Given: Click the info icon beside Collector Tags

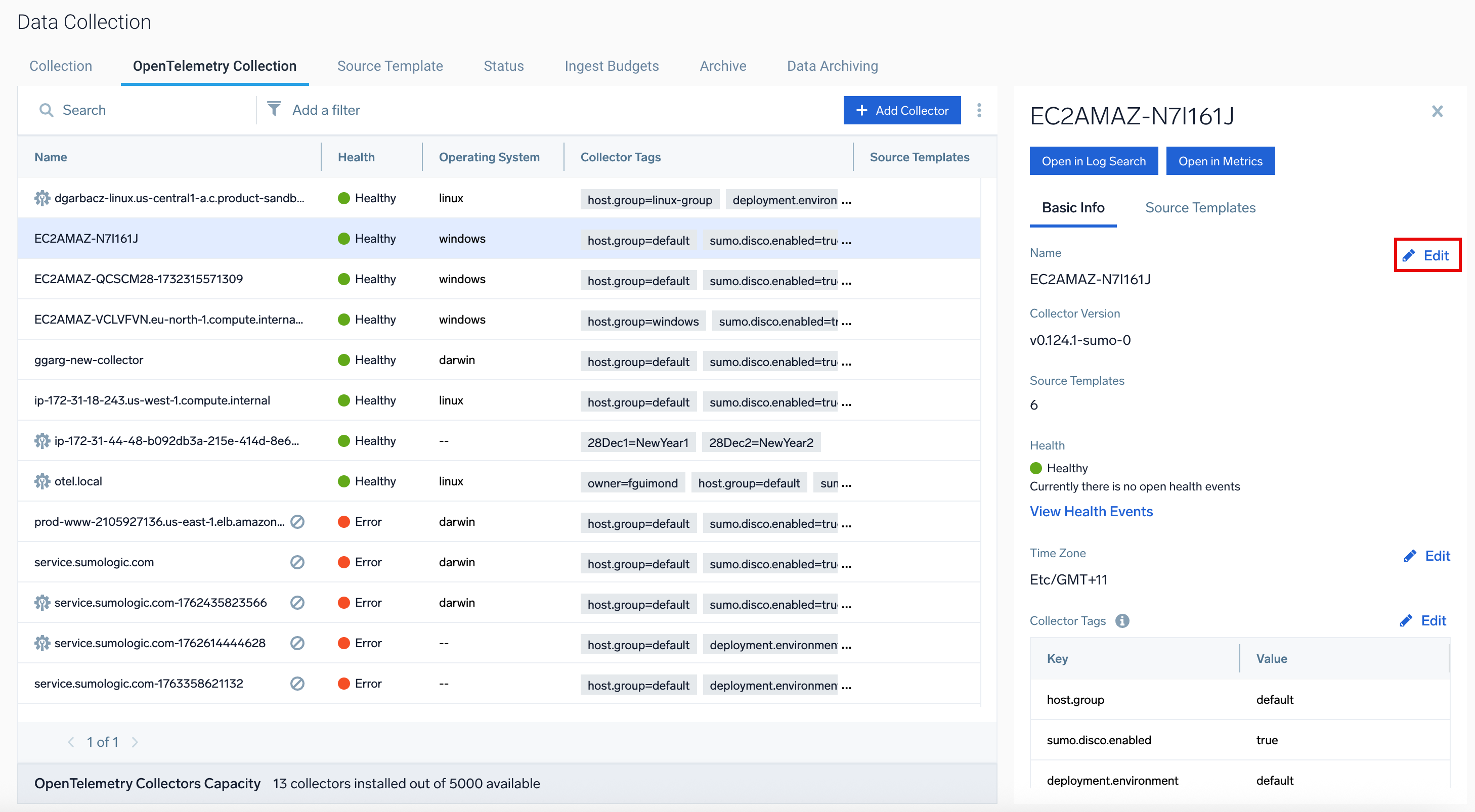Looking at the screenshot, I should coord(1122,621).
